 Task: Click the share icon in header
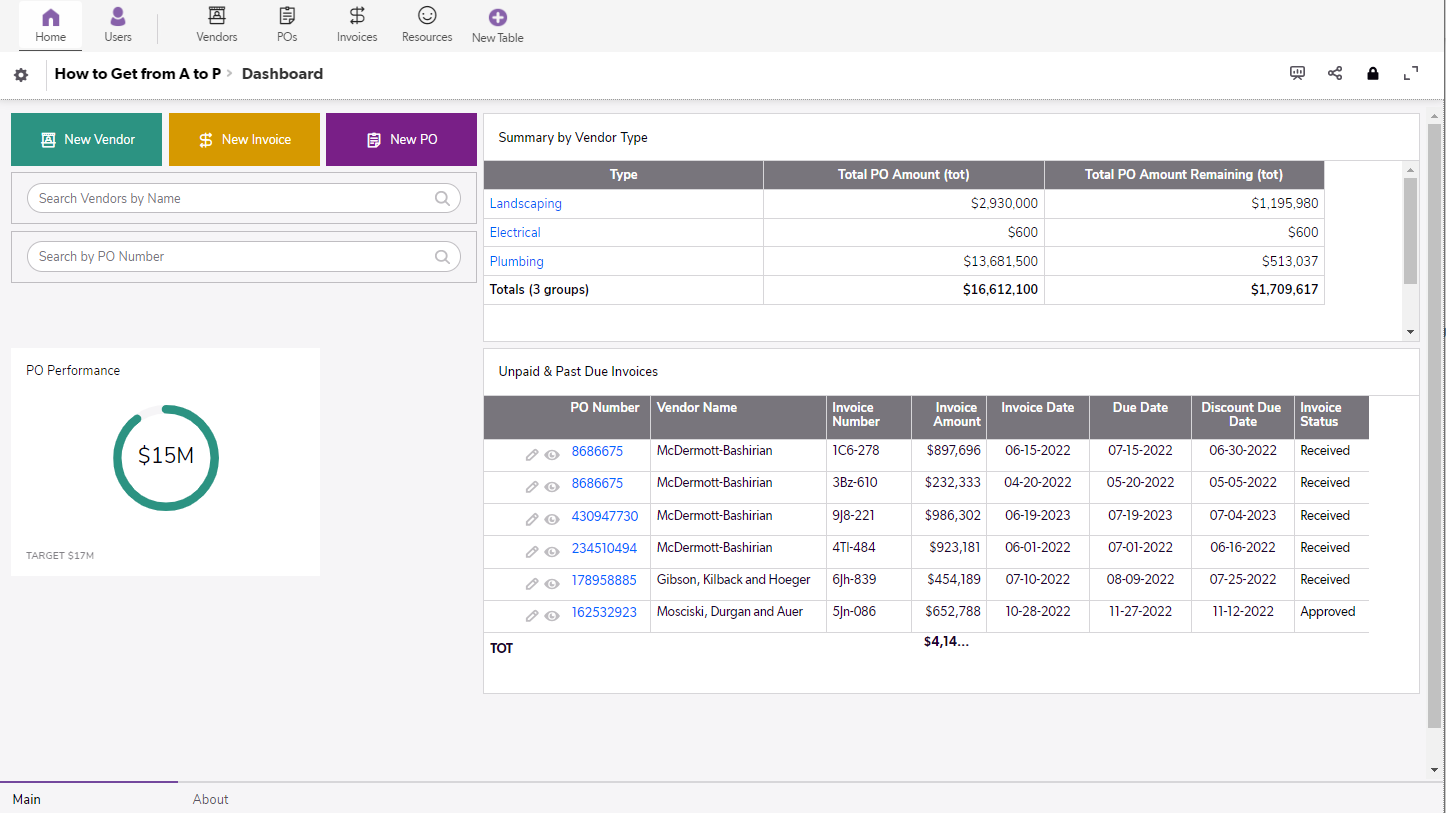pos(1335,73)
